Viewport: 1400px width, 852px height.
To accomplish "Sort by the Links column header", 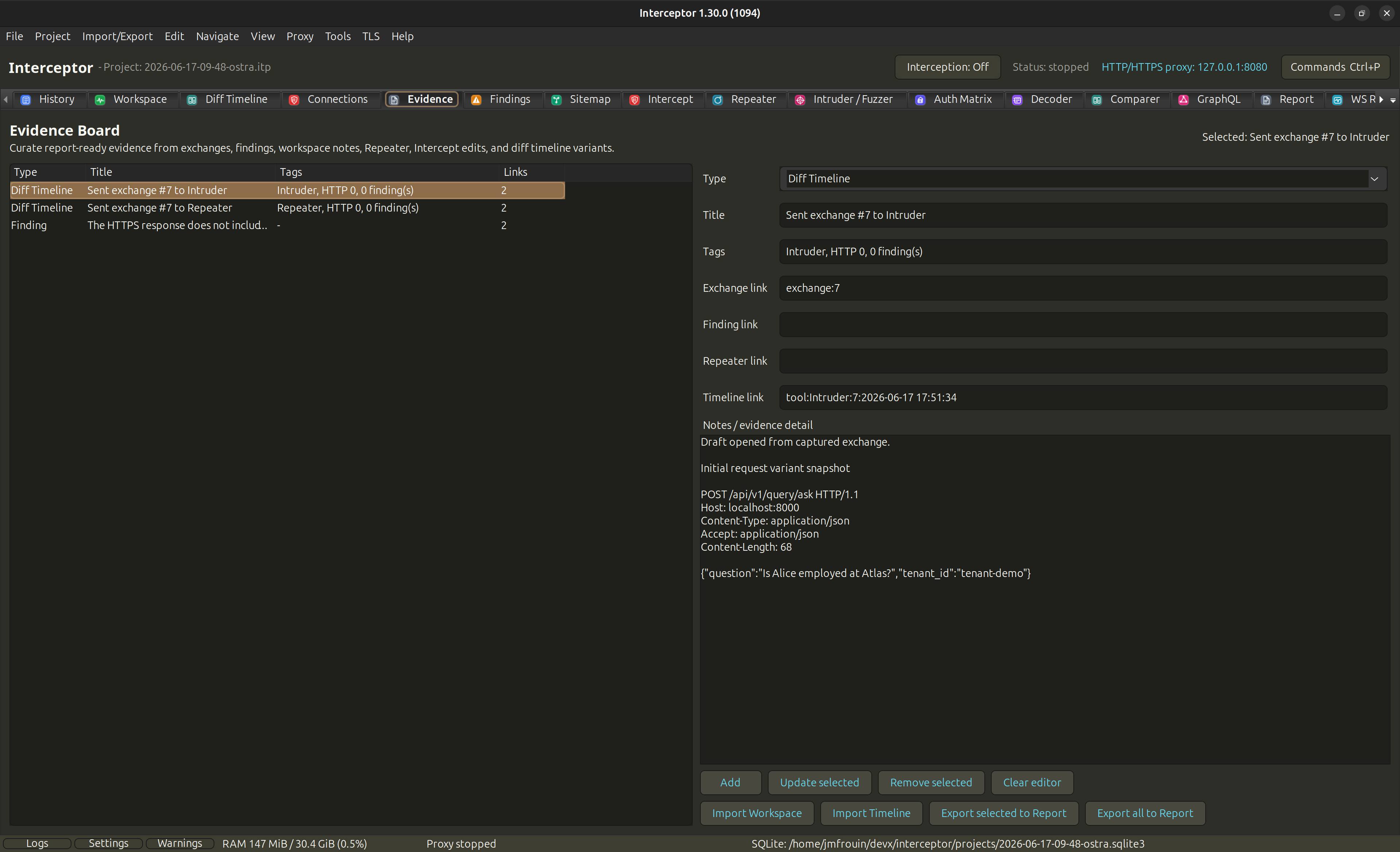I will pyautogui.click(x=532, y=172).
